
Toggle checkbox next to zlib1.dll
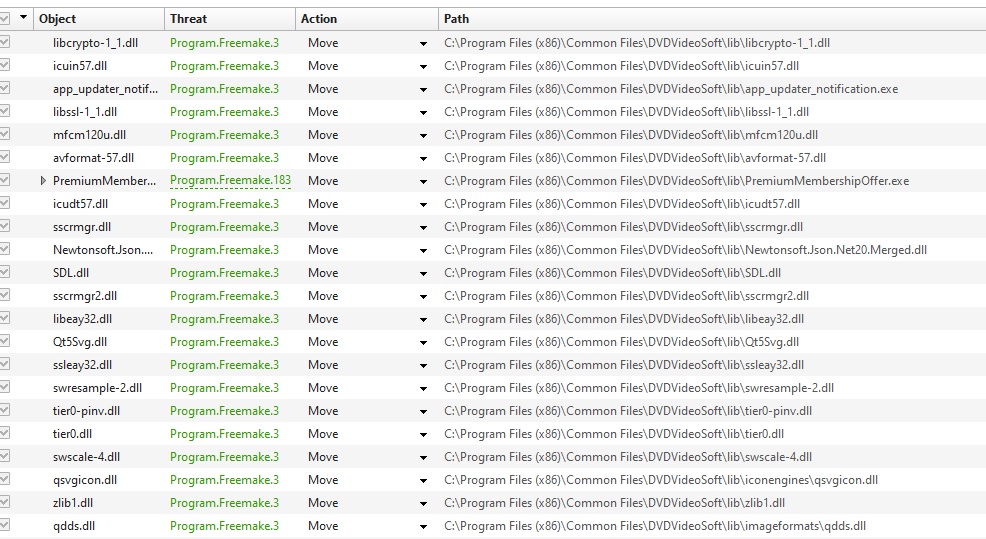[6, 502]
